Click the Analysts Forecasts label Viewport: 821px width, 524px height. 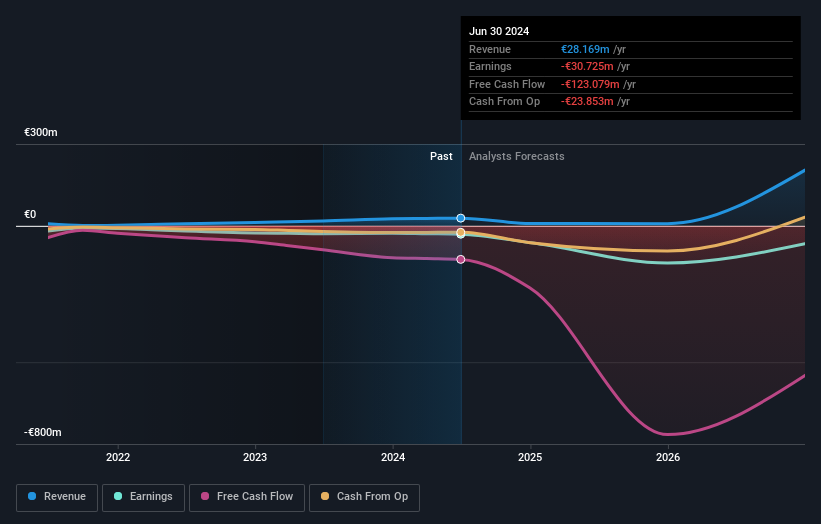coord(517,157)
